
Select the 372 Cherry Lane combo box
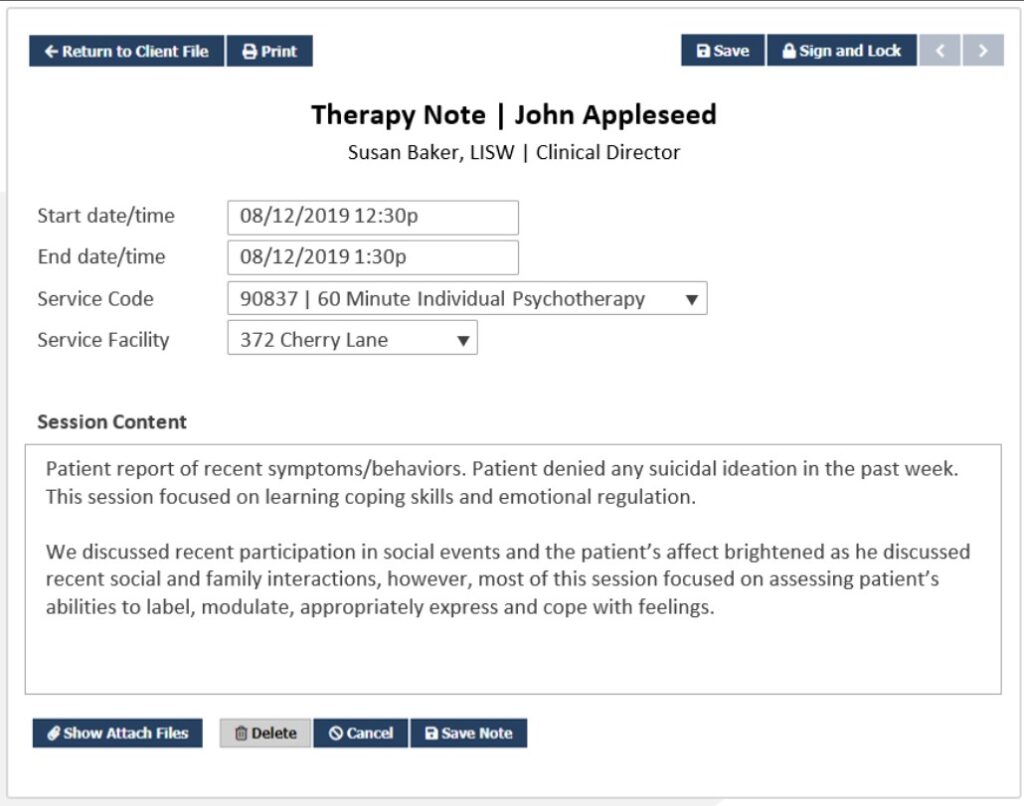point(340,340)
